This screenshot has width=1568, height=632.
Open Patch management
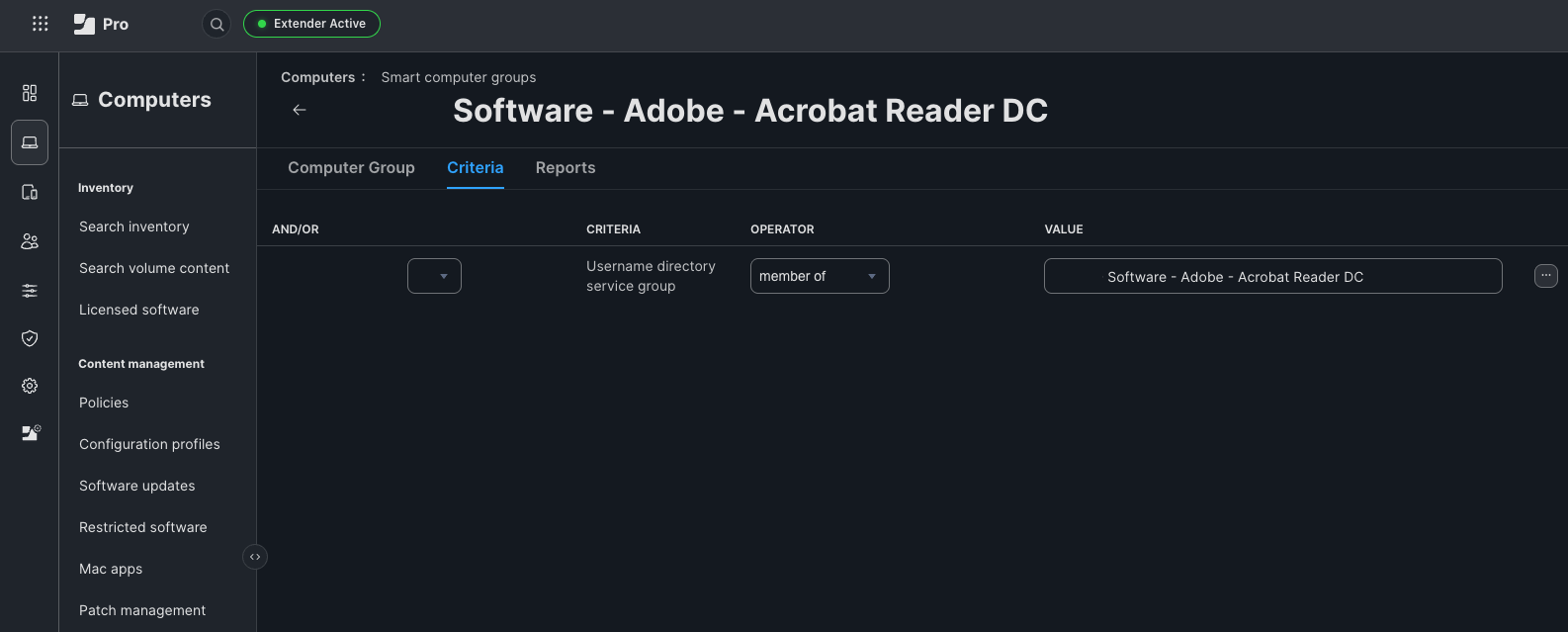point(142,610)
